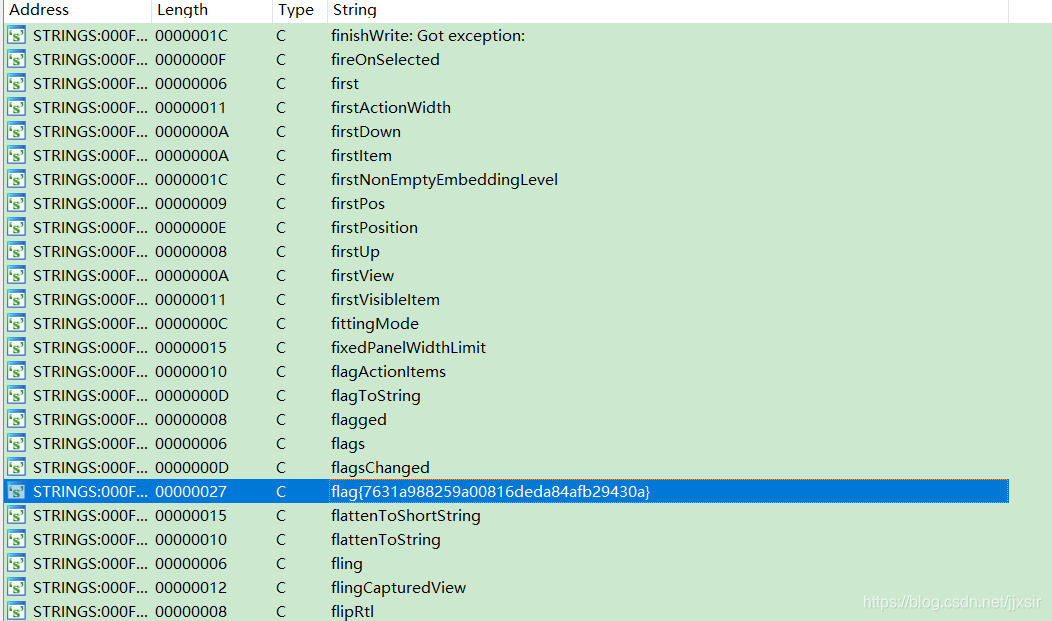
Task: Click the 's' icon beside firstActionWidth
Action: click(x=17, y=107)
